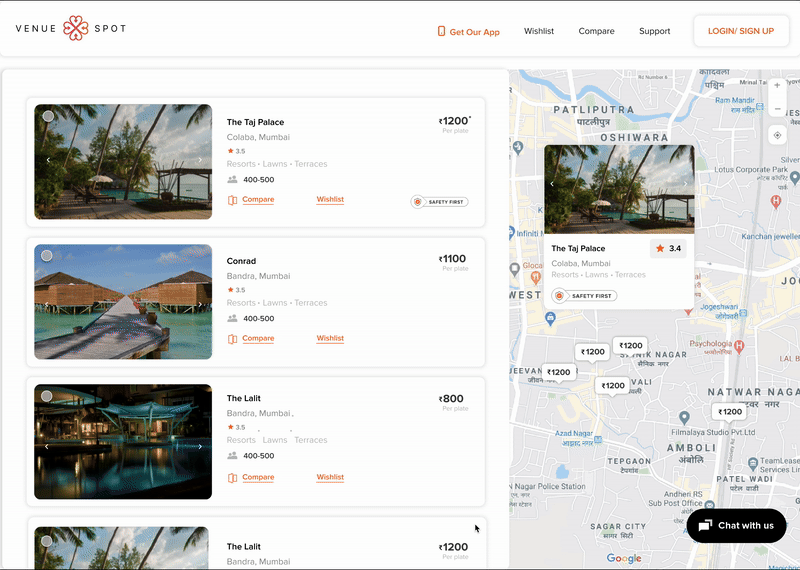Screen dimensions: 800x570
Task: Click the Venue Spot logo
Action: [71, 28]
